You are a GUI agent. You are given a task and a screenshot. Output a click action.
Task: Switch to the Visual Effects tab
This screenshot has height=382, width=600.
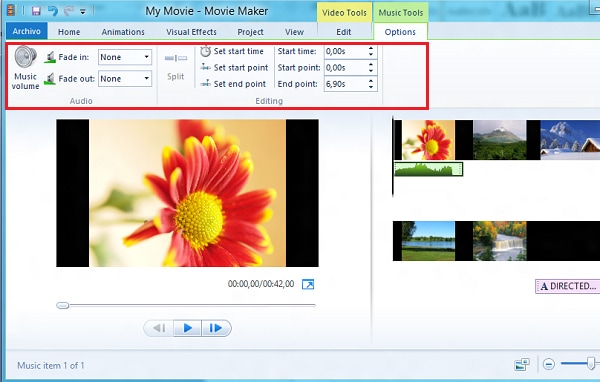pos(191,32)
